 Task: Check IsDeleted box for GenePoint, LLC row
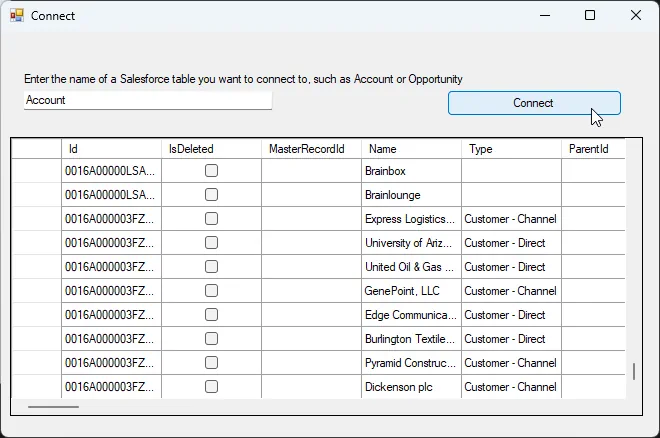[x=211, y=291]
